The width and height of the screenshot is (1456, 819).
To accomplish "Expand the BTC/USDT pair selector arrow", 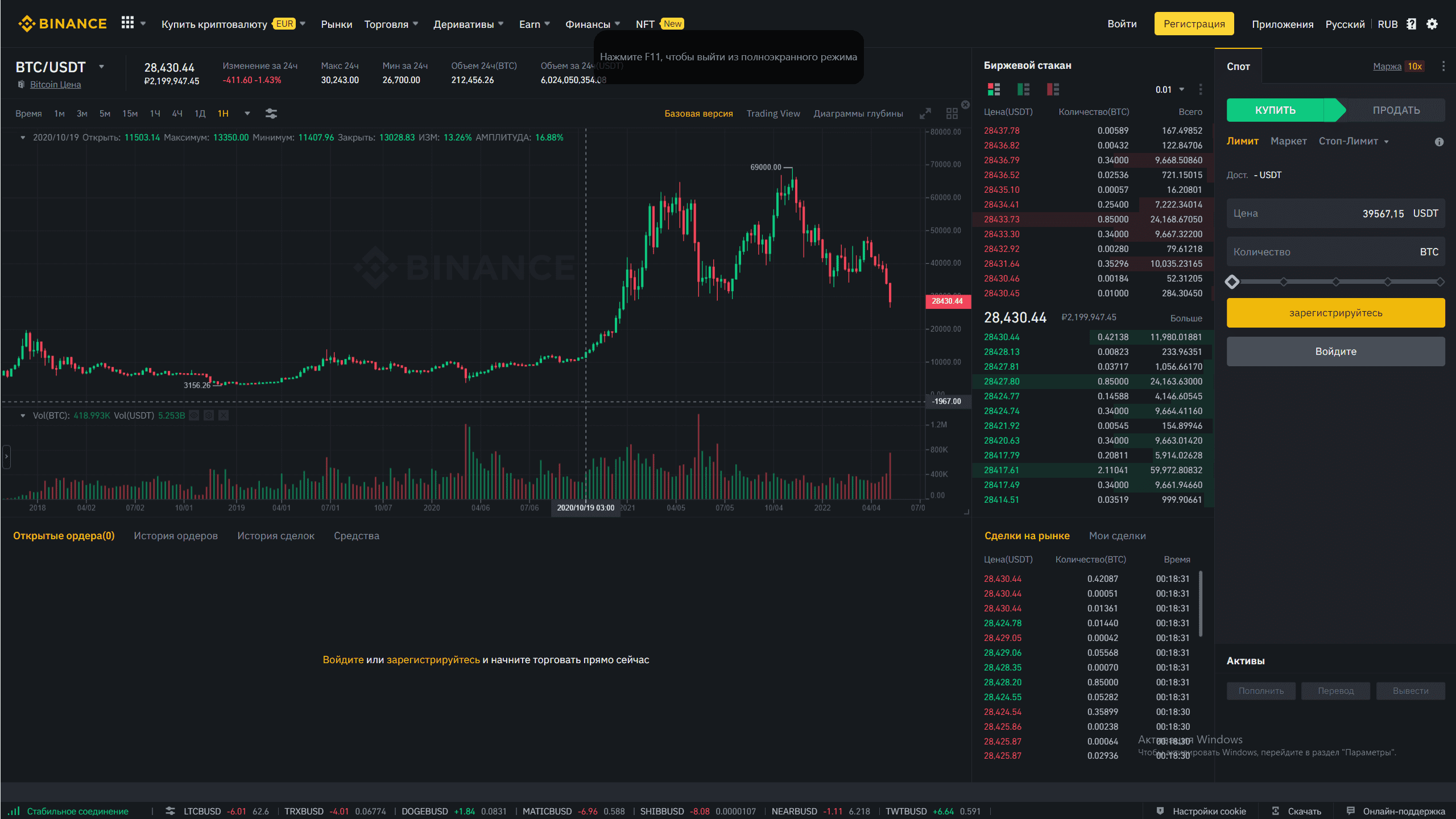I will coord(101,67).
